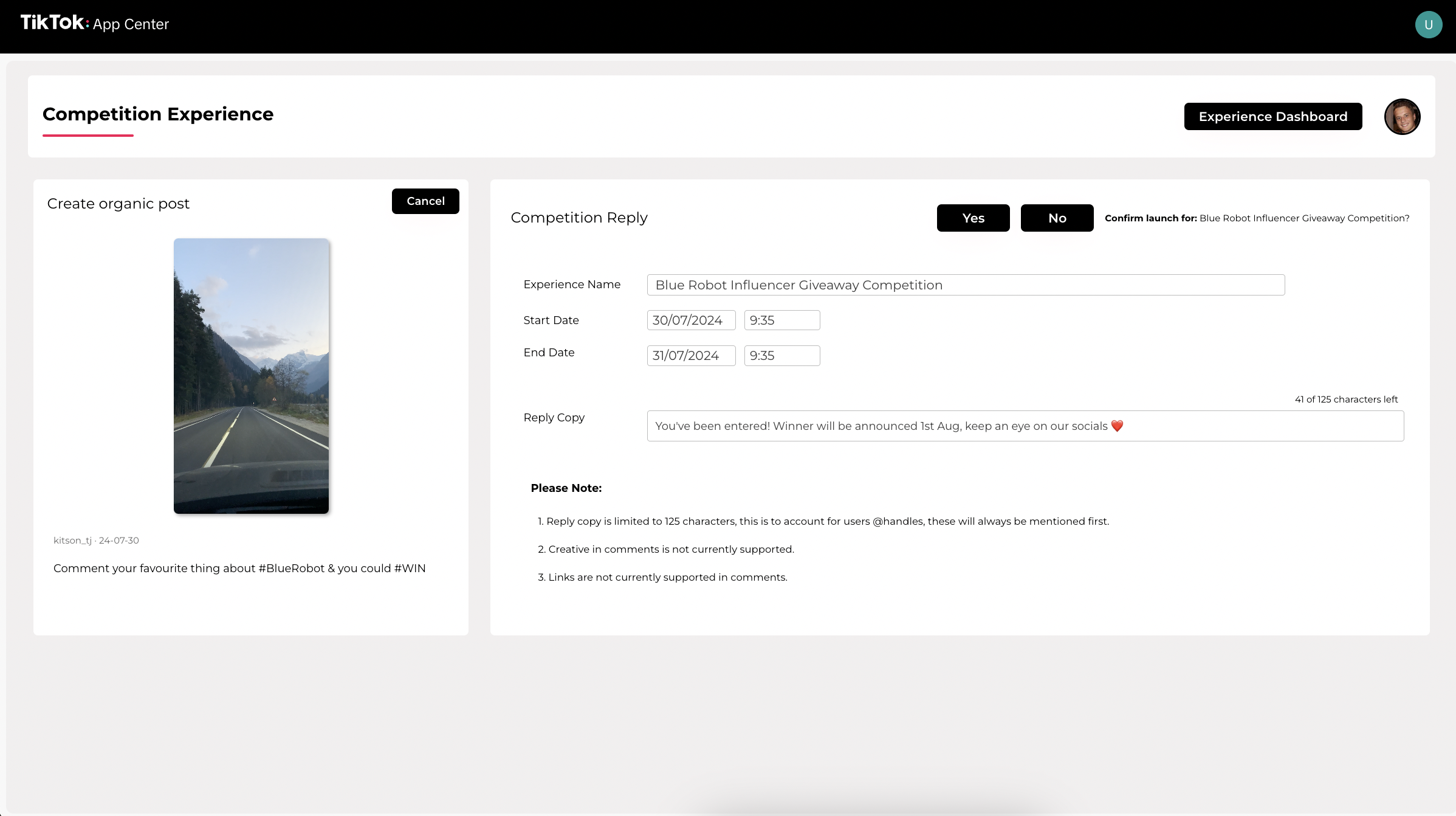This screenshot has height=816, width=1456.
Task: Click the road video thumbnail
Action: tap(251, 376)
